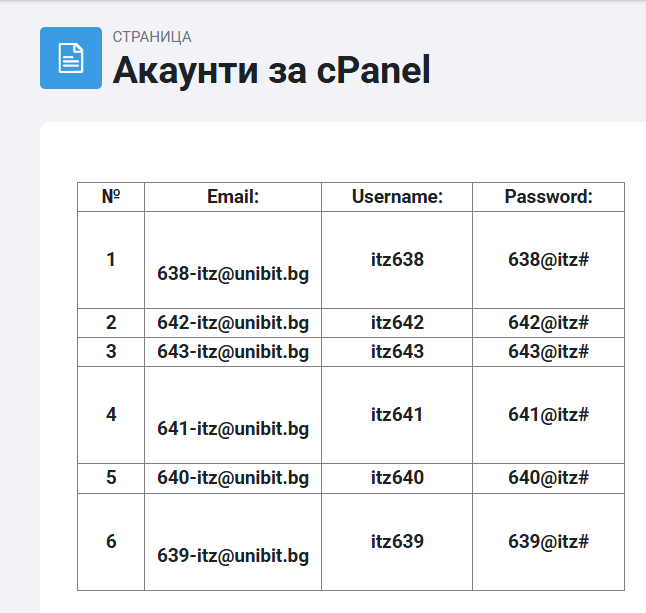Click the password cell 643@itz#
Image resolution: width=646 pixels, height=613 pixels.
(x=548, y=352)
